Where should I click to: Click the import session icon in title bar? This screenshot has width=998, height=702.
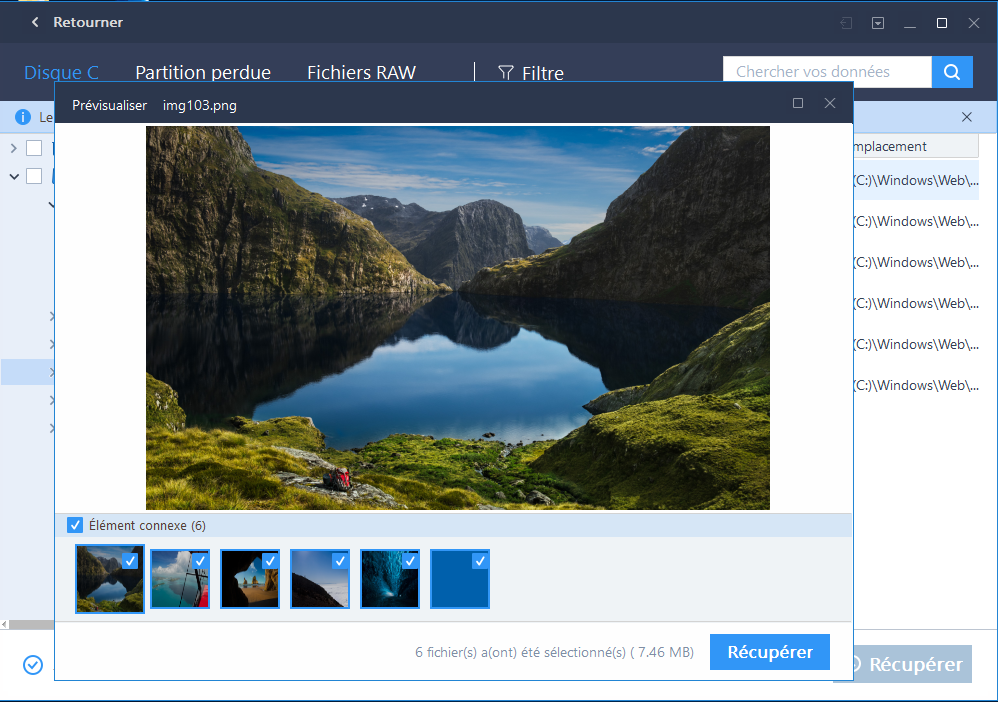pos(846,23)
